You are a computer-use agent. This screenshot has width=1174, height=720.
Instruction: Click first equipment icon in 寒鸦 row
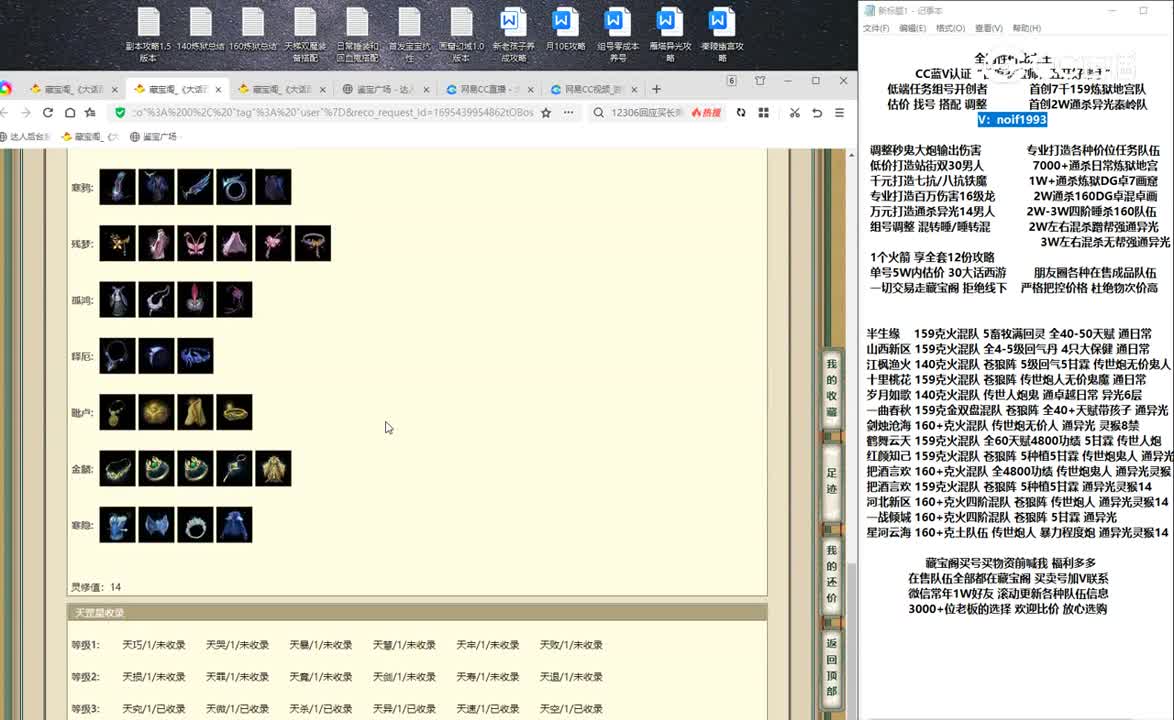point(118,187)
